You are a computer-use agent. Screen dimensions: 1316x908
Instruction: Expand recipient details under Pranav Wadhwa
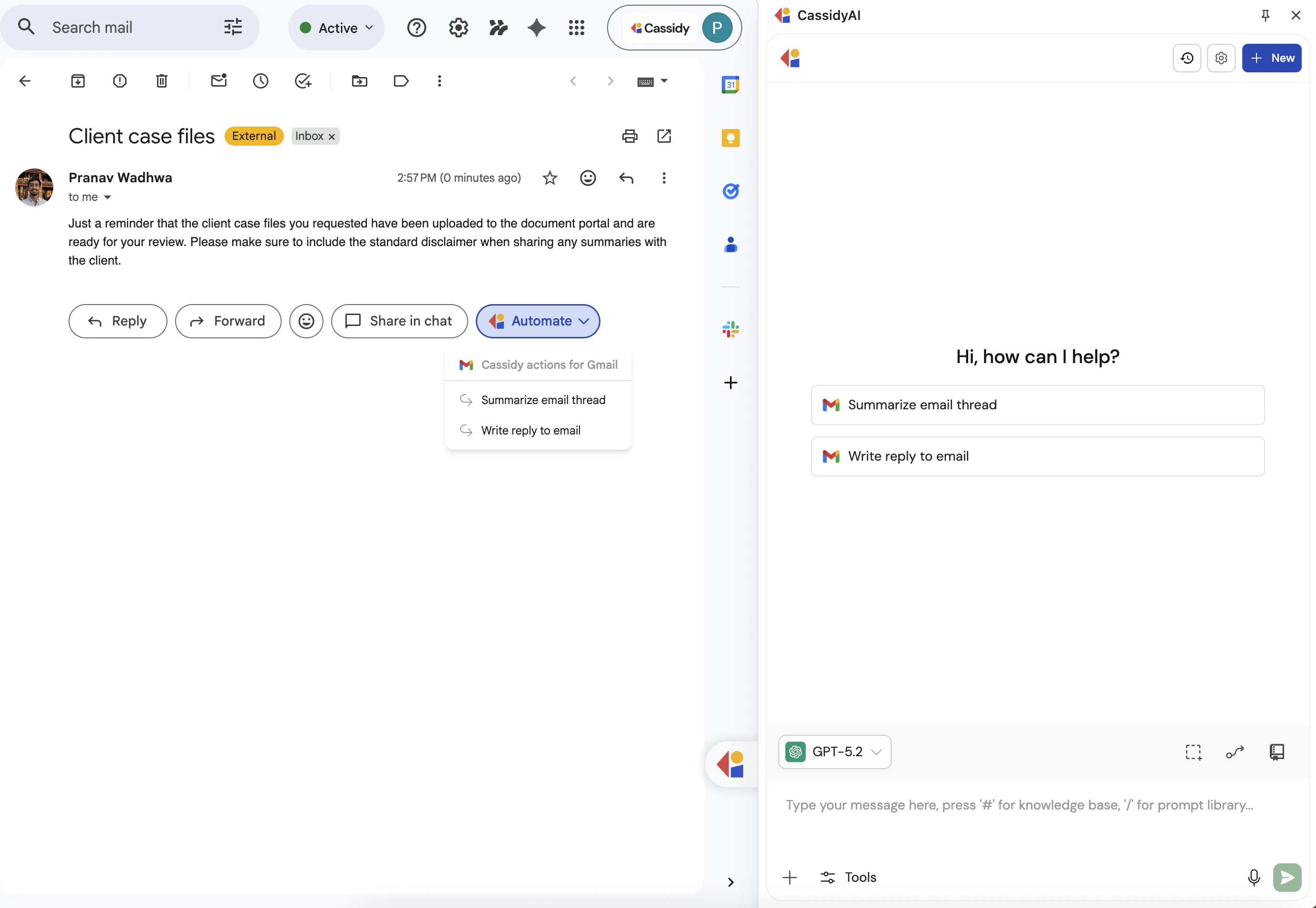pyautogui.click(x=108, y=197)
